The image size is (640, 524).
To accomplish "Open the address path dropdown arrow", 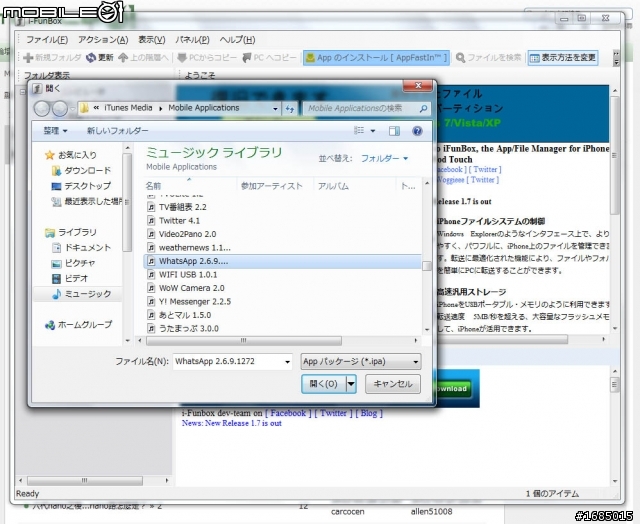I will [275, 109].
